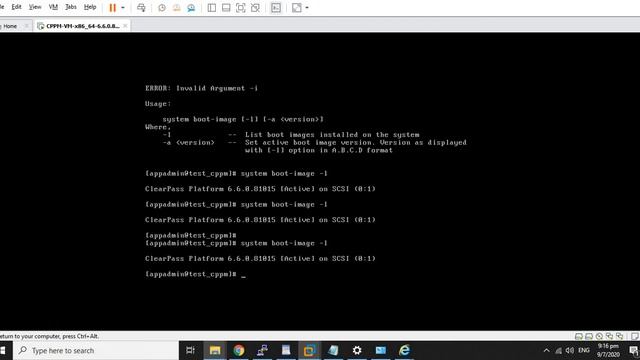
Task: Open the Help menu
Action: tap(90, 7)
